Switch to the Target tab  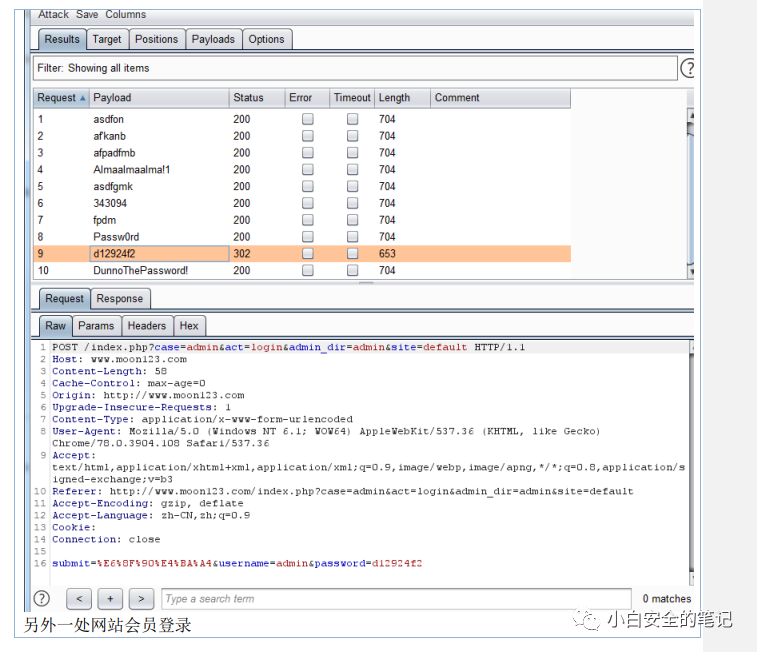107,39
